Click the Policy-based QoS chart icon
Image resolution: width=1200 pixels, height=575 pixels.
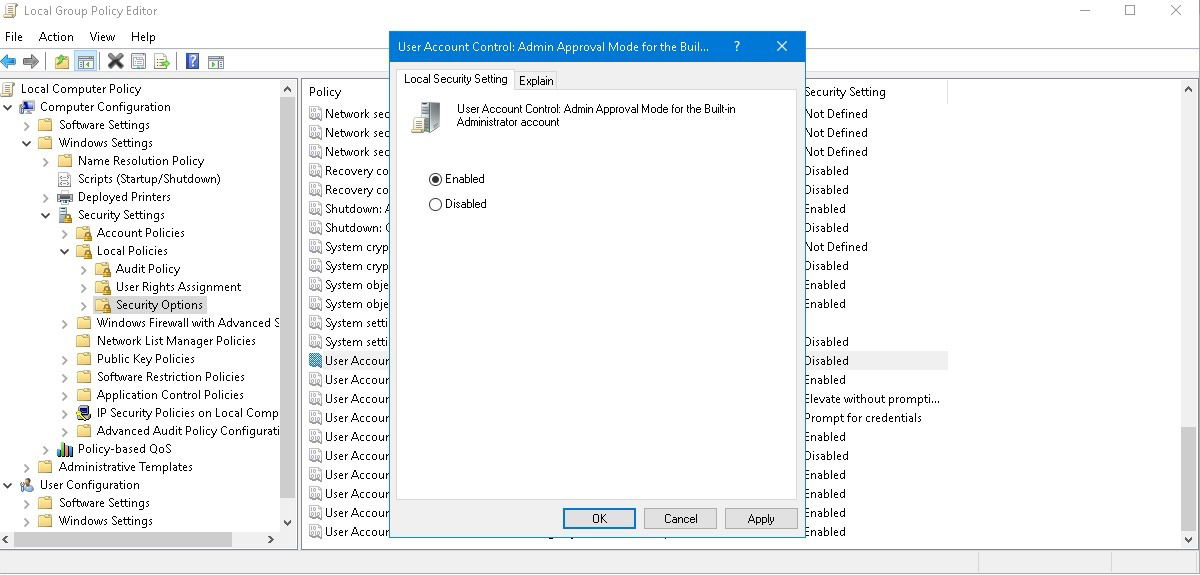[x=66, y=449]
